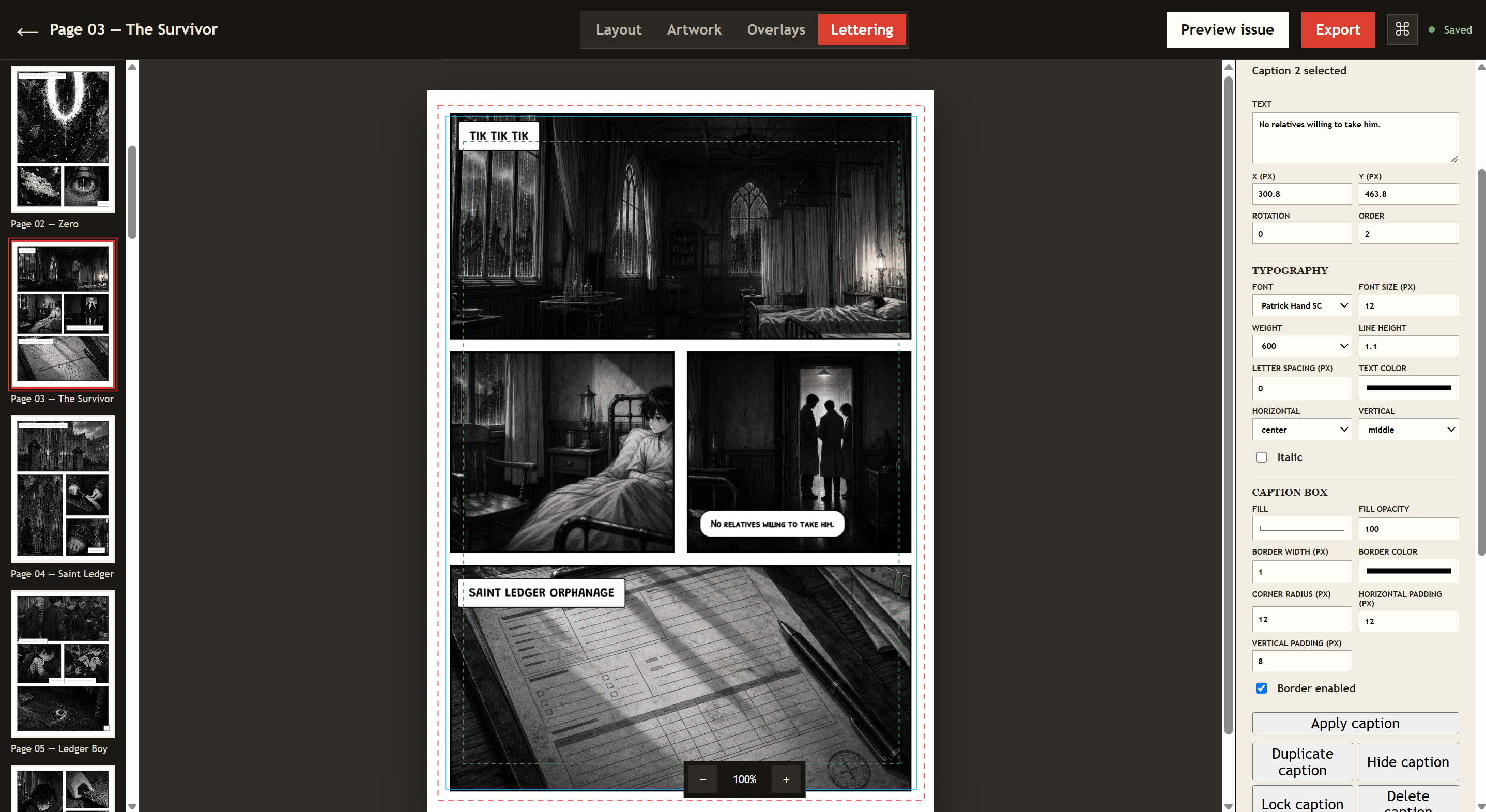Open the Text Color swatch
Viewport: 1486px width, 812px height.
[1408, 388]
